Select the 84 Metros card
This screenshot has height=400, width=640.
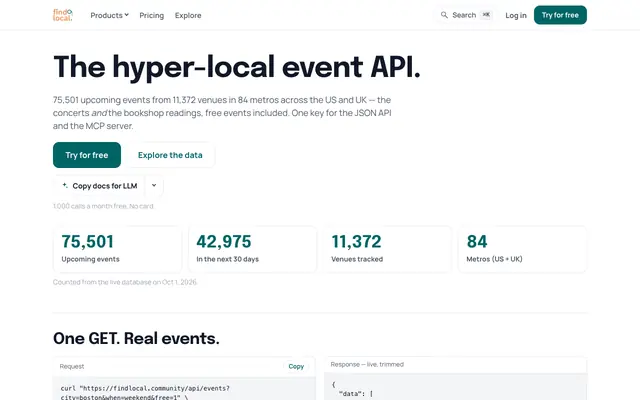[522, 249]
